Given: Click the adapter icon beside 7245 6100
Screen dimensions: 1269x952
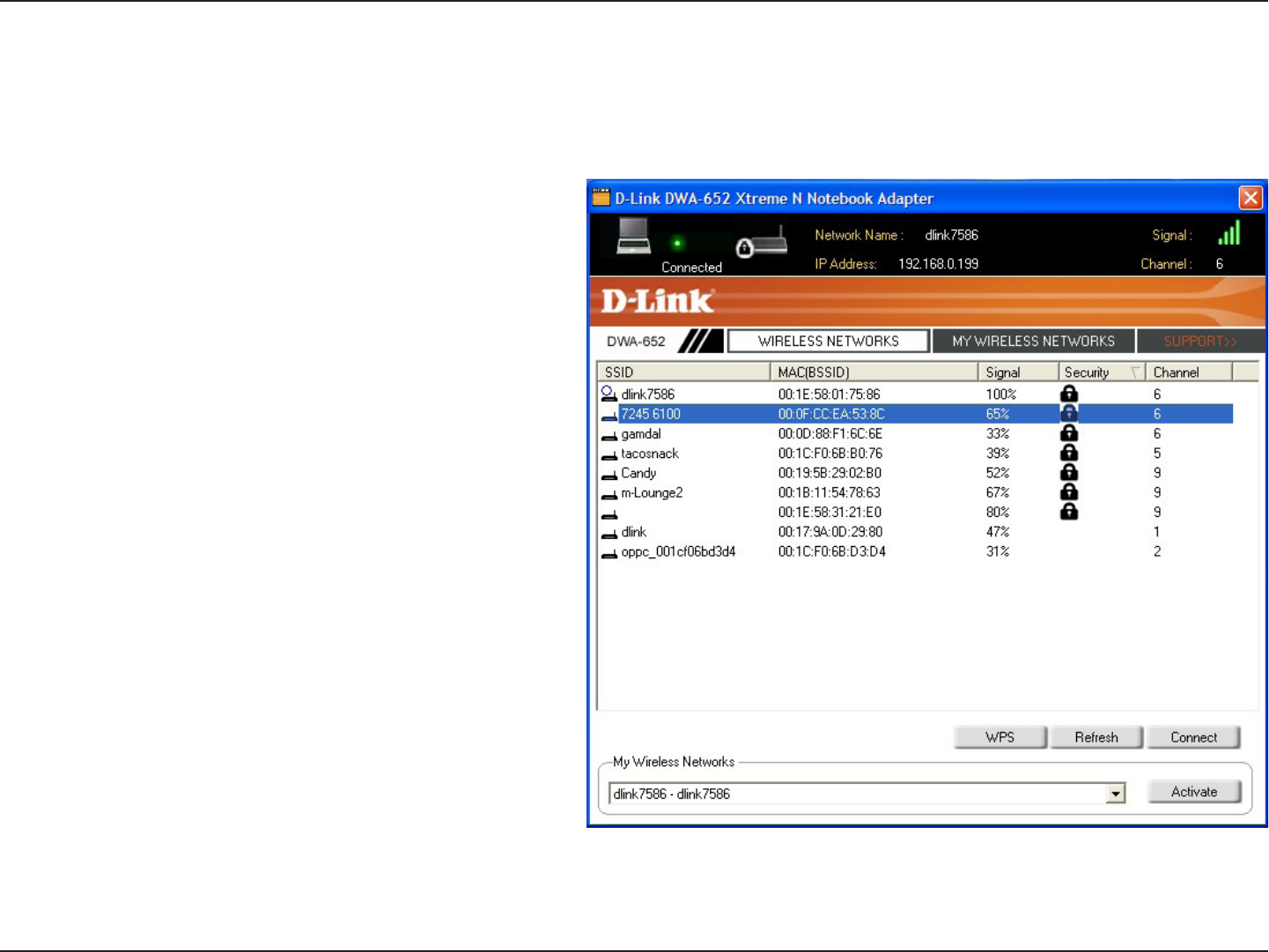Looking at the screenshot, I should tap(609, 416).
